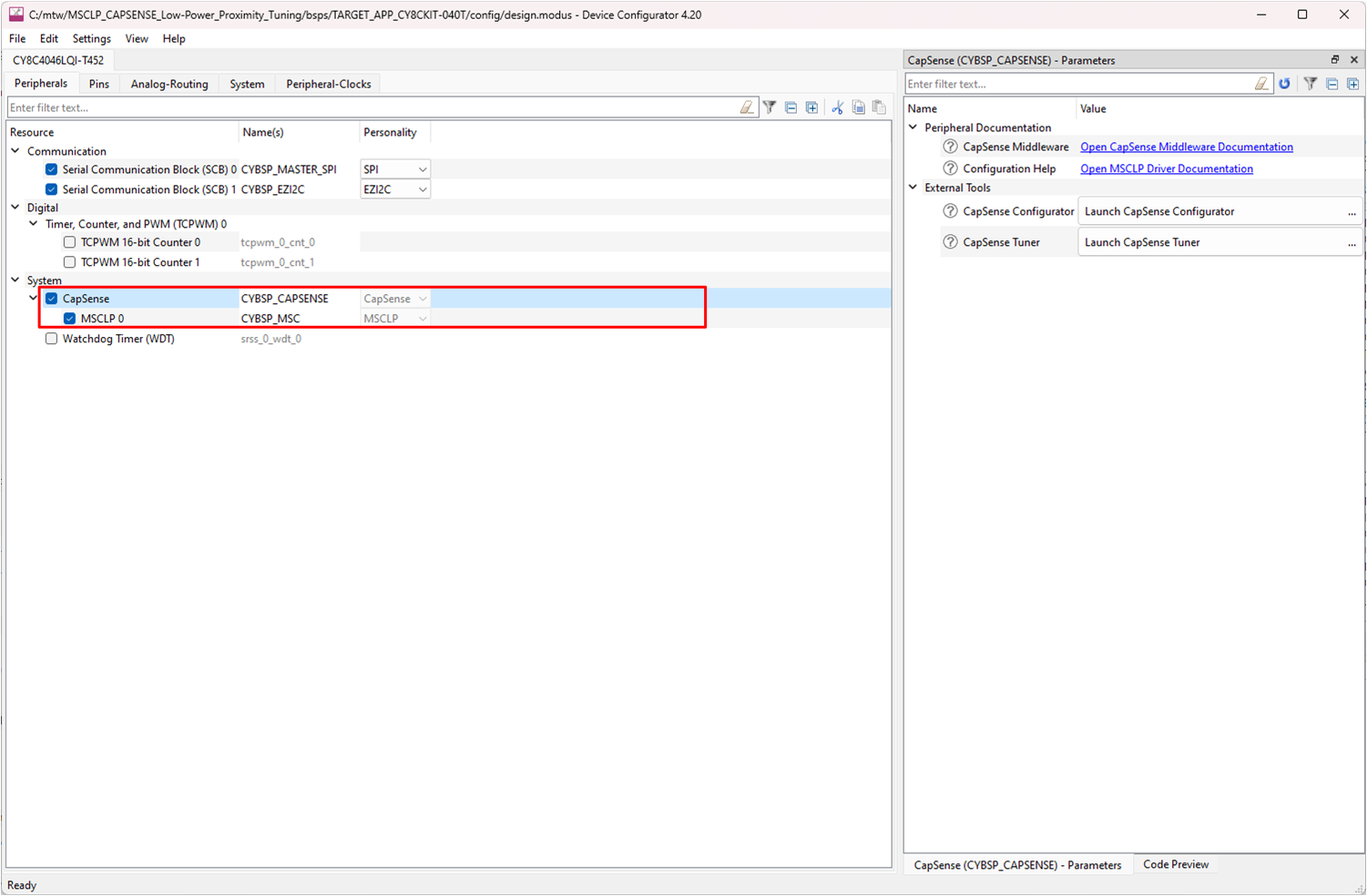This screenshot has height=896, width=1367.
Task: Uncheck Serial Communication Block (SCB) 0
Action: point(51,169)
